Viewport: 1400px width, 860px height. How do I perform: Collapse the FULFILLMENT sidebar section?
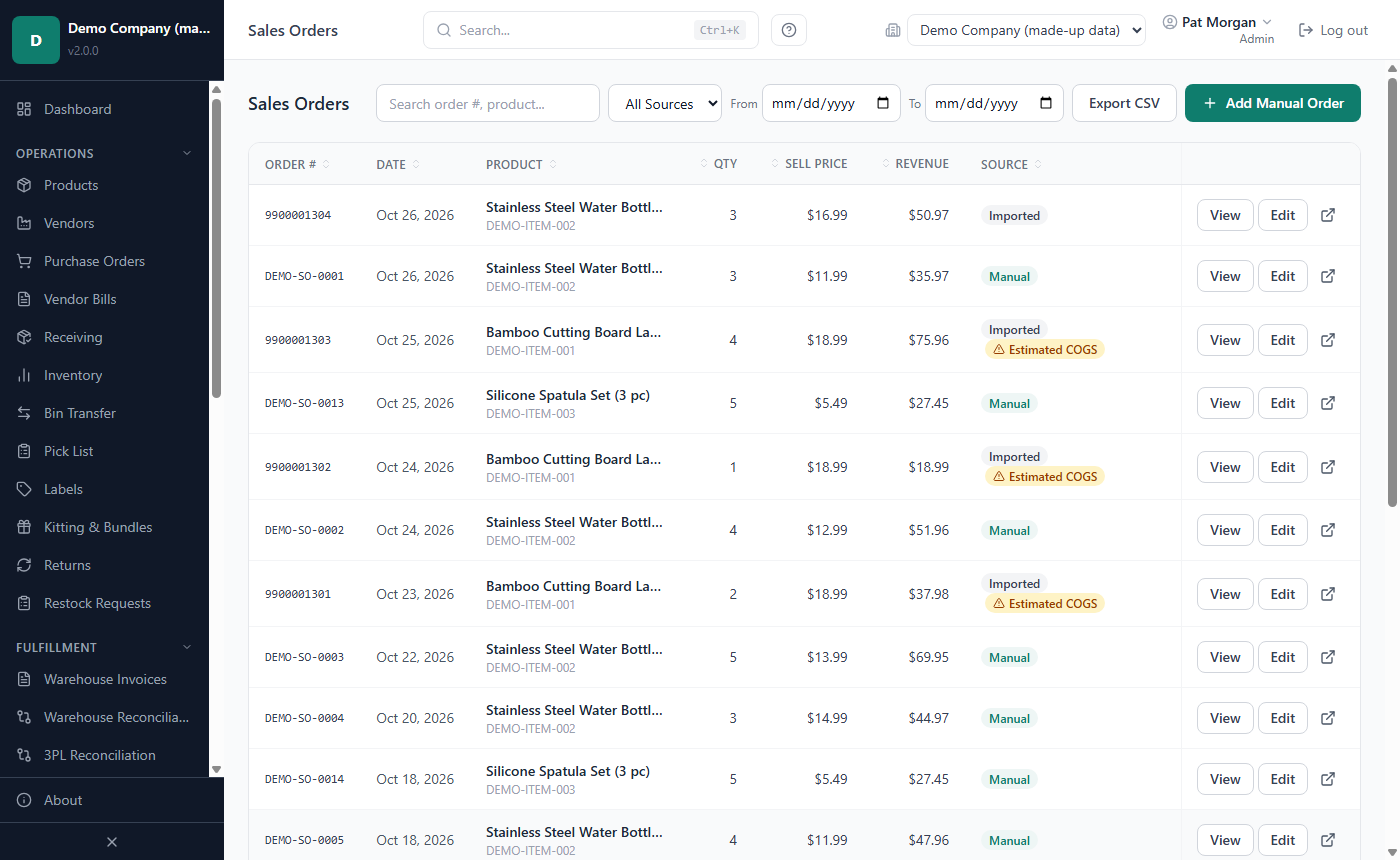tap(186, 647)
